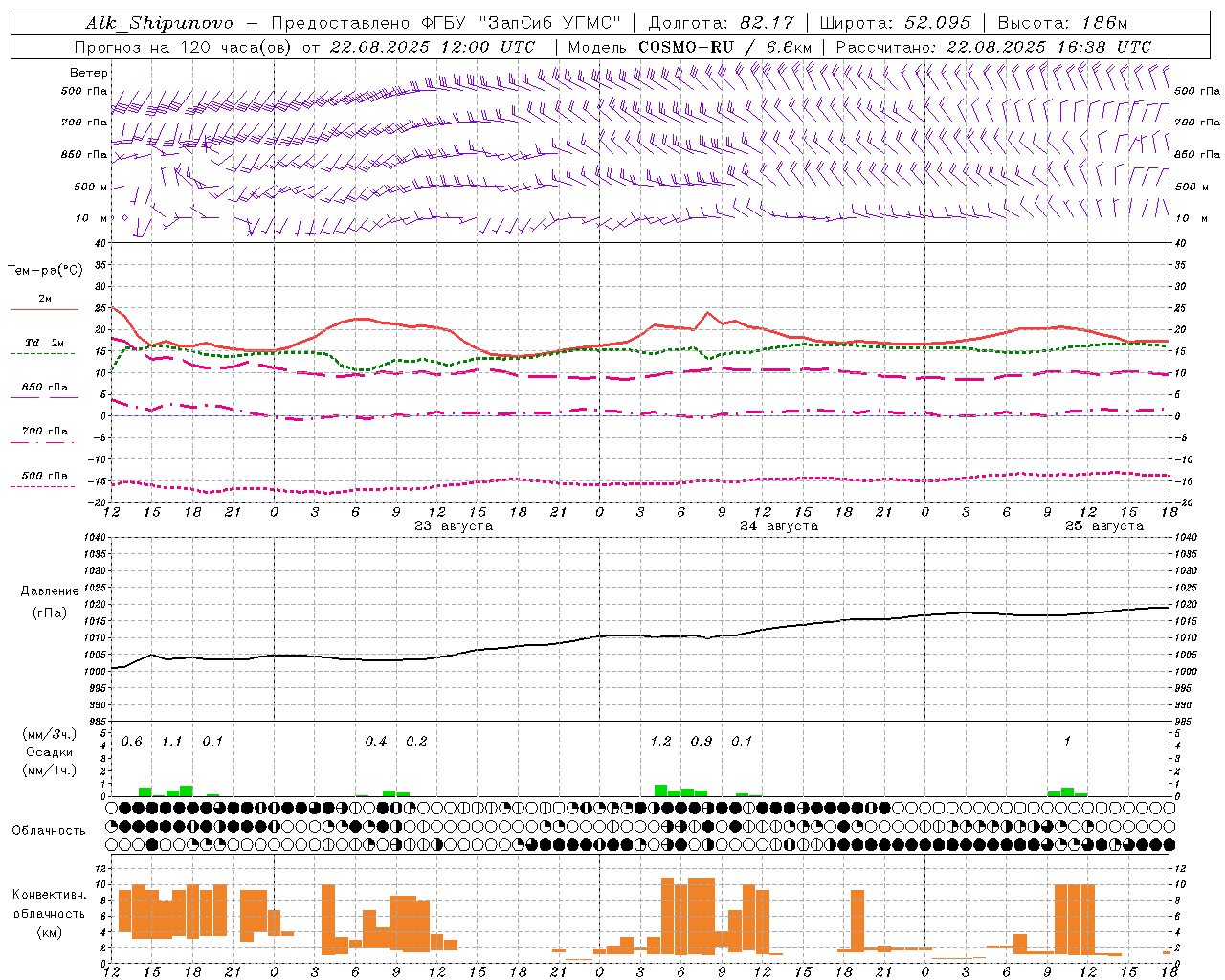Click the green dashed 'Td 2м' legend line
The width and height of the screenshot is (1225, 980).
tap(43, 353)
